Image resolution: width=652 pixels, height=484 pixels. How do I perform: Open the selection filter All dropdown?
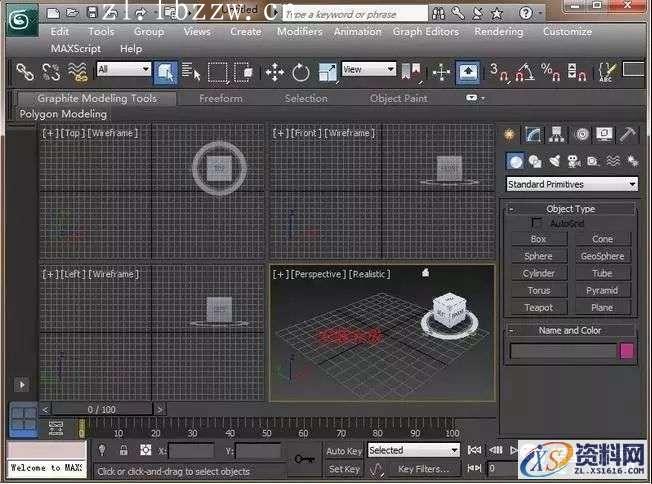[x=123, y=69]
